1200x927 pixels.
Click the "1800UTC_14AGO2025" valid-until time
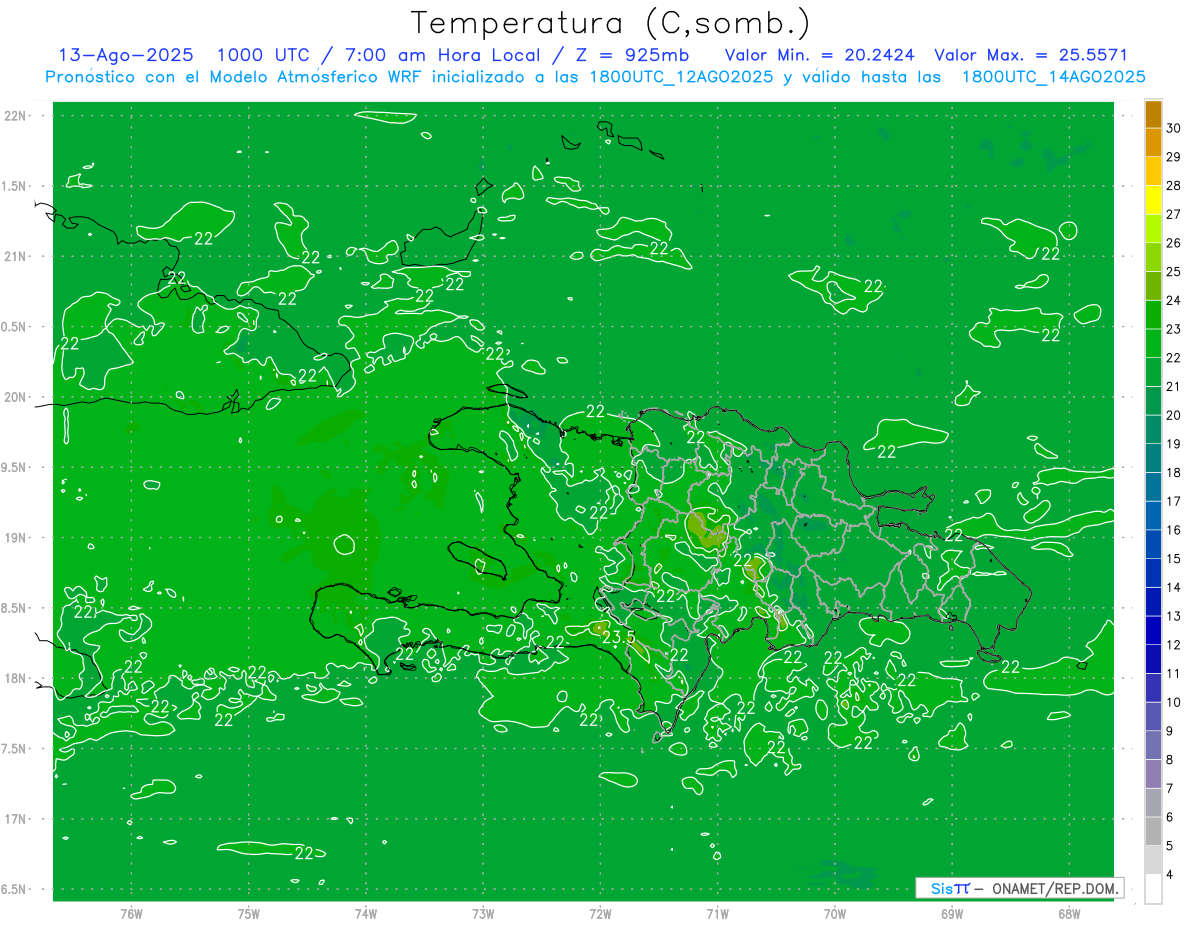1054,77
